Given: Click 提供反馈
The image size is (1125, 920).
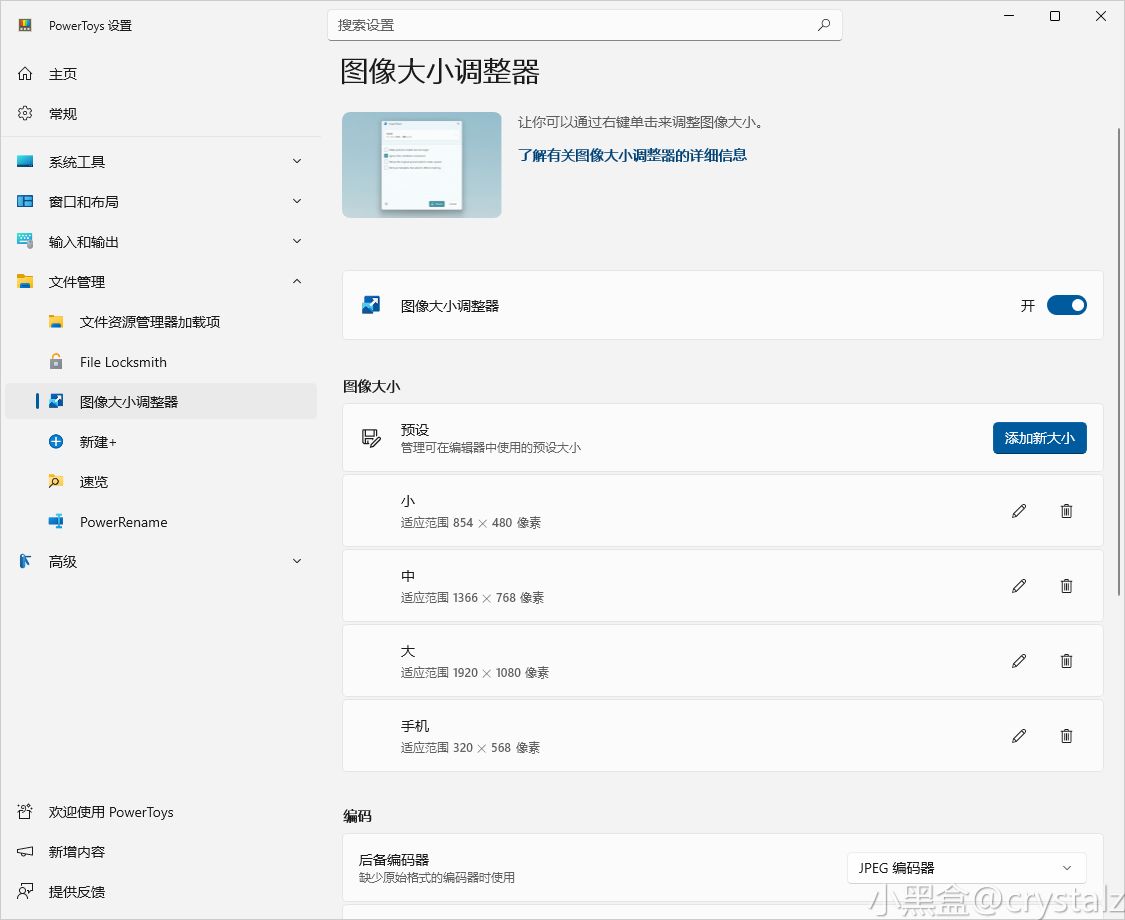Looking at the screenshot, I should pos(161,891).
